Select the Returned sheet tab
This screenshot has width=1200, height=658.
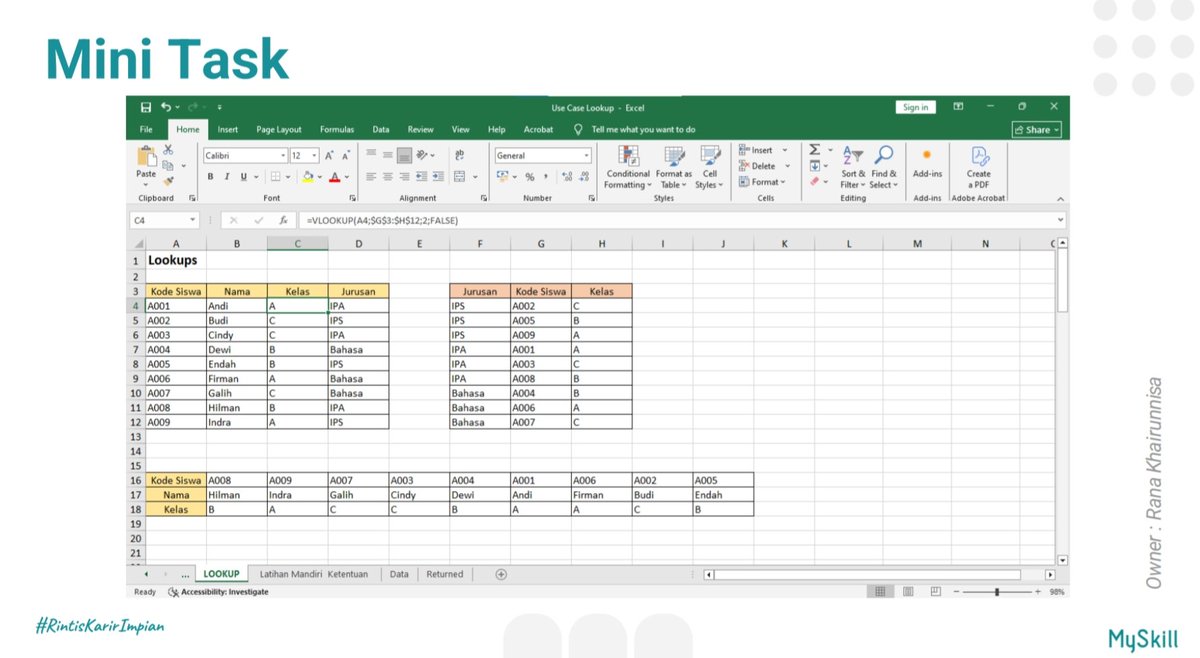point(445,574)
